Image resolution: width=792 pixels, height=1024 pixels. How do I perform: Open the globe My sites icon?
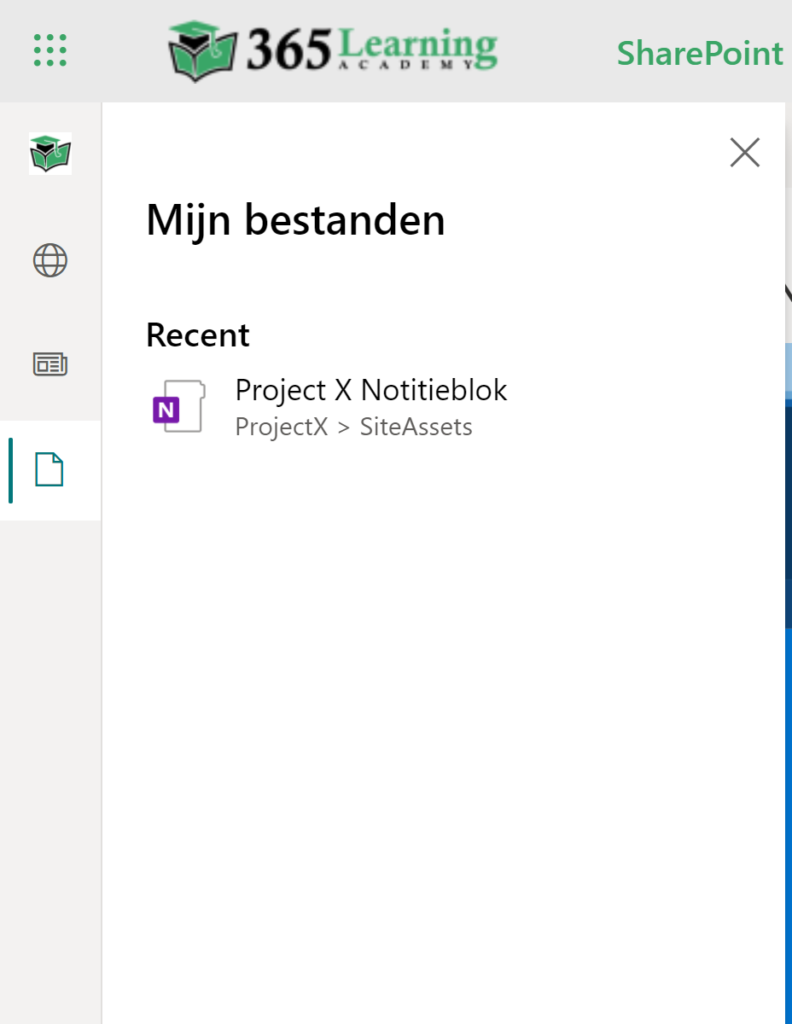point(50,261)
